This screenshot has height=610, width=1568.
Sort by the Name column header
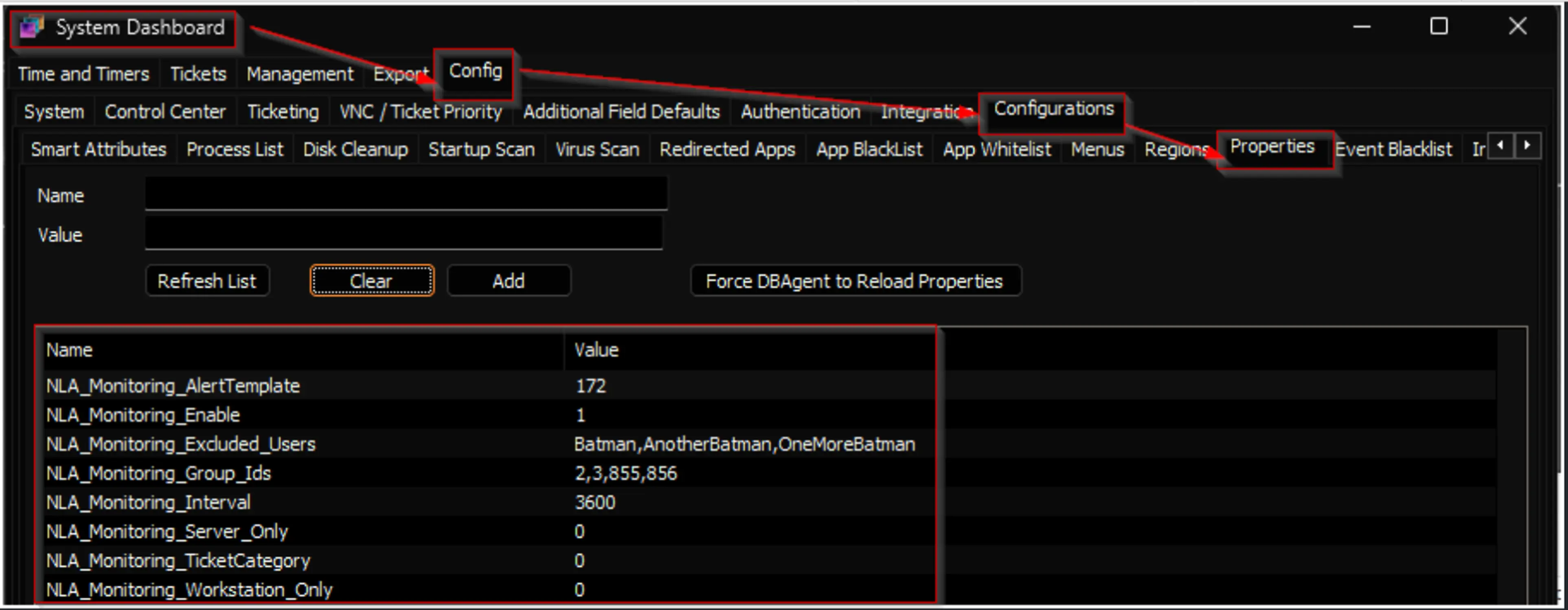click(x=303, y=350)
